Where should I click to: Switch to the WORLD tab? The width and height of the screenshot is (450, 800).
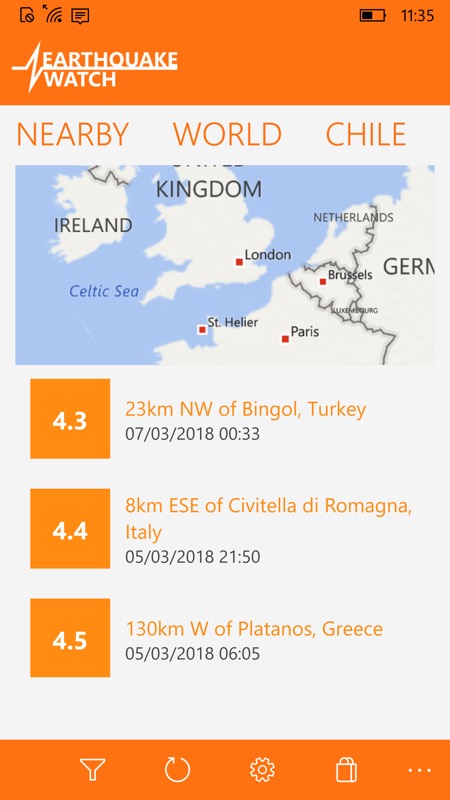[x=228, y=135]
